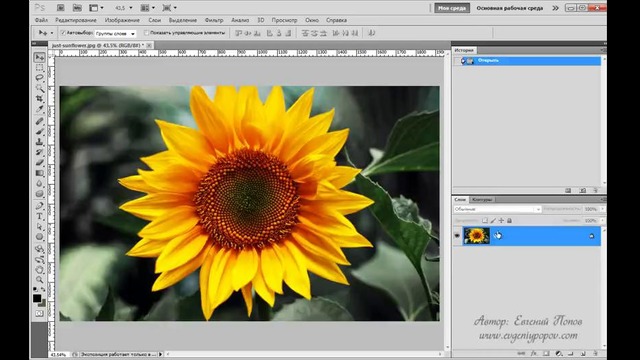
Task: Select the Eraser tool
Action: coord(40,162)
